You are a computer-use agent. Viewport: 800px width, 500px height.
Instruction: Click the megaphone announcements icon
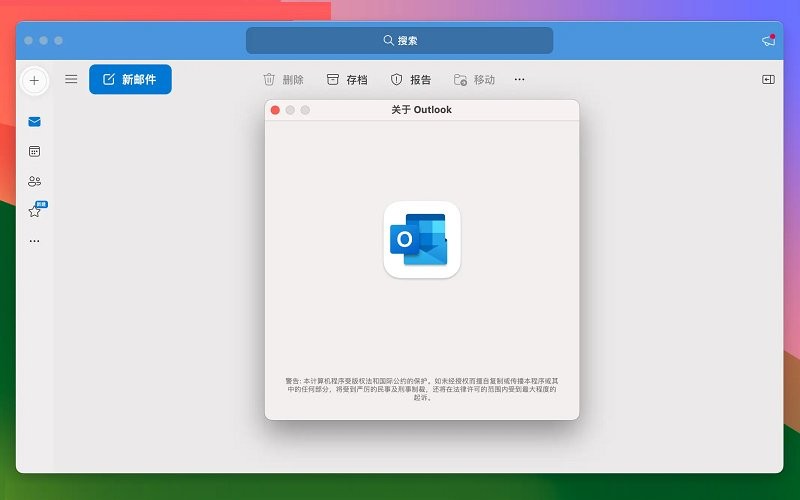[x=768, y=41]
